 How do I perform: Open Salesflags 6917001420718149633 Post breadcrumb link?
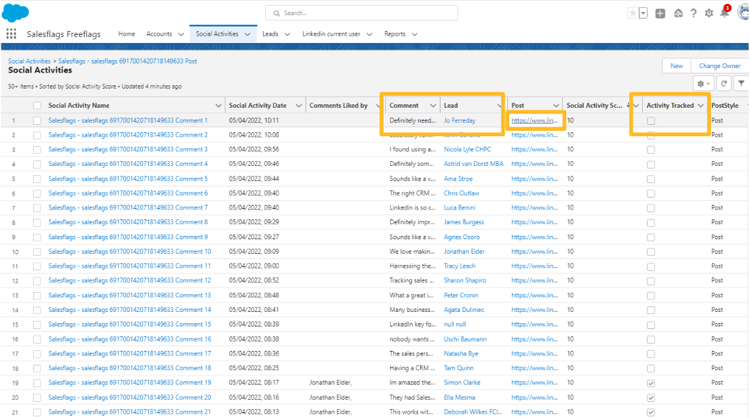(127, 61)
